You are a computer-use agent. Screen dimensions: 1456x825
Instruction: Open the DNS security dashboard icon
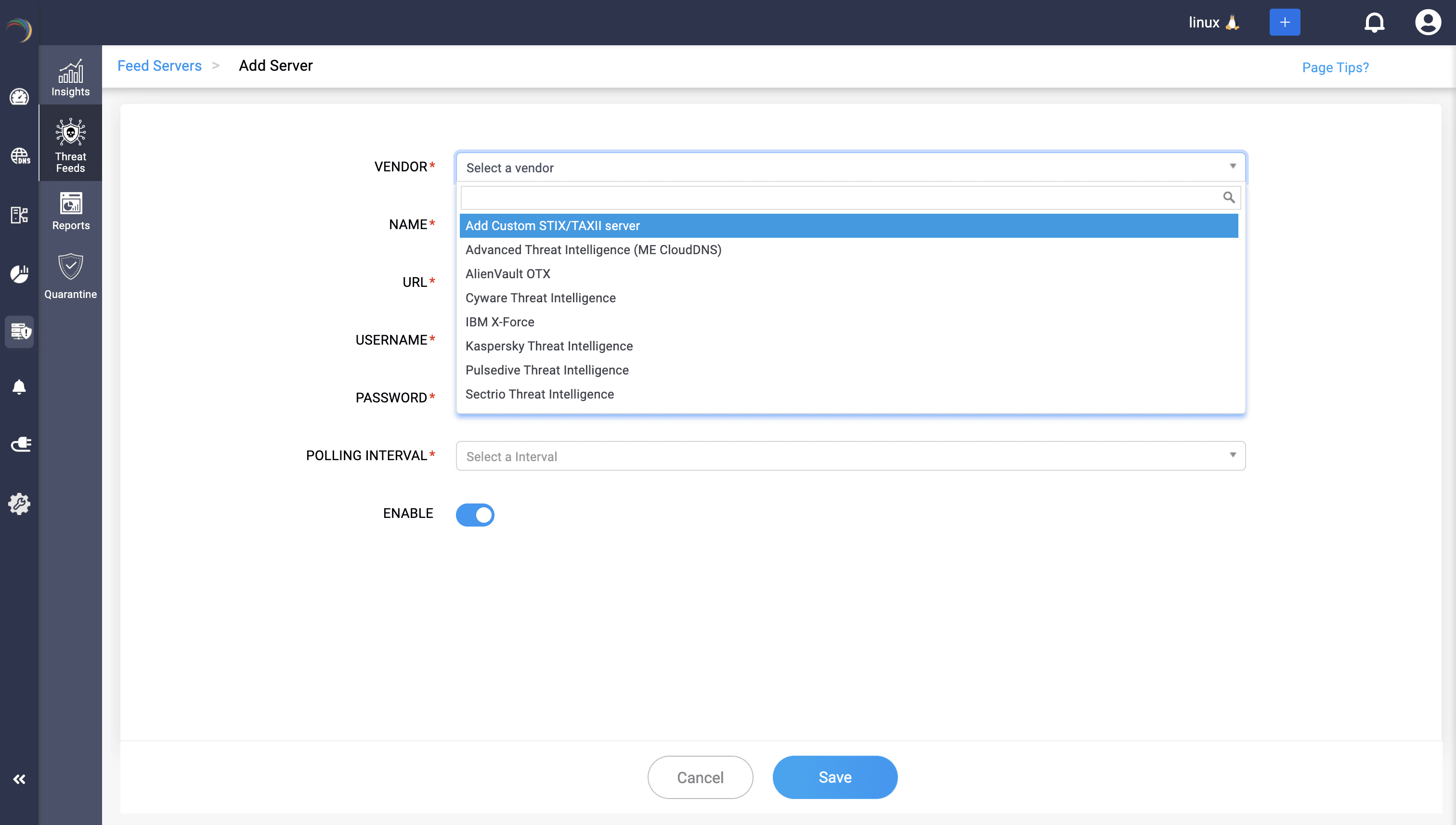coord(19,156)
